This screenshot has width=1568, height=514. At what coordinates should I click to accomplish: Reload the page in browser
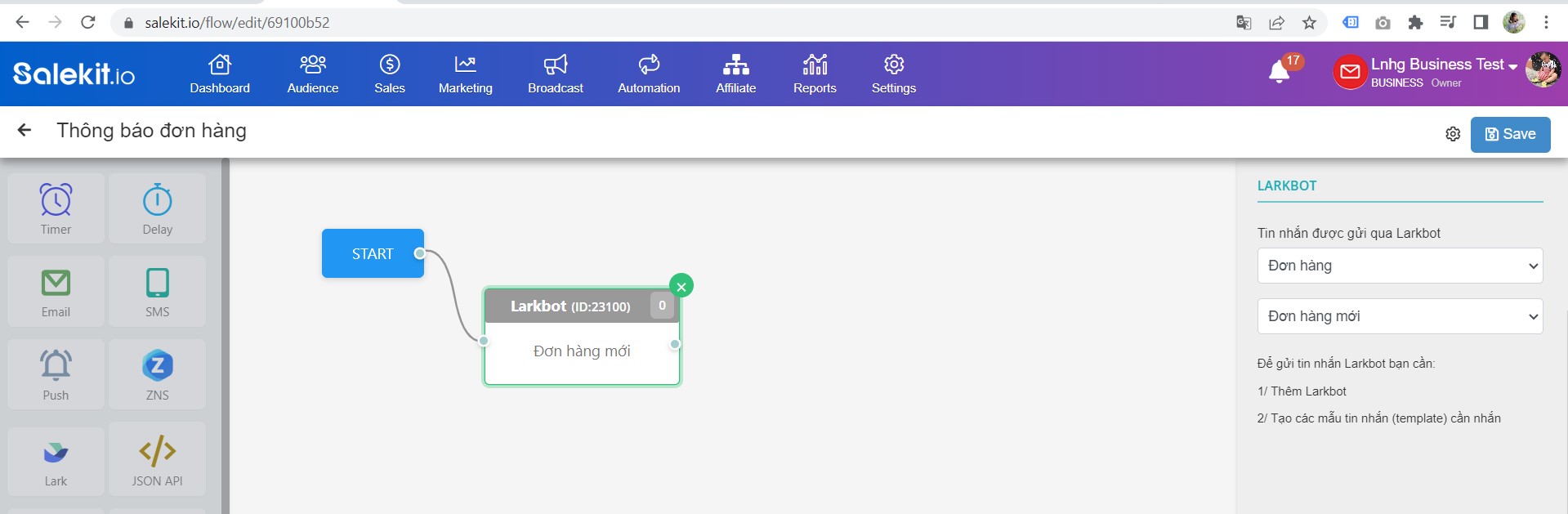coord(88,22)
